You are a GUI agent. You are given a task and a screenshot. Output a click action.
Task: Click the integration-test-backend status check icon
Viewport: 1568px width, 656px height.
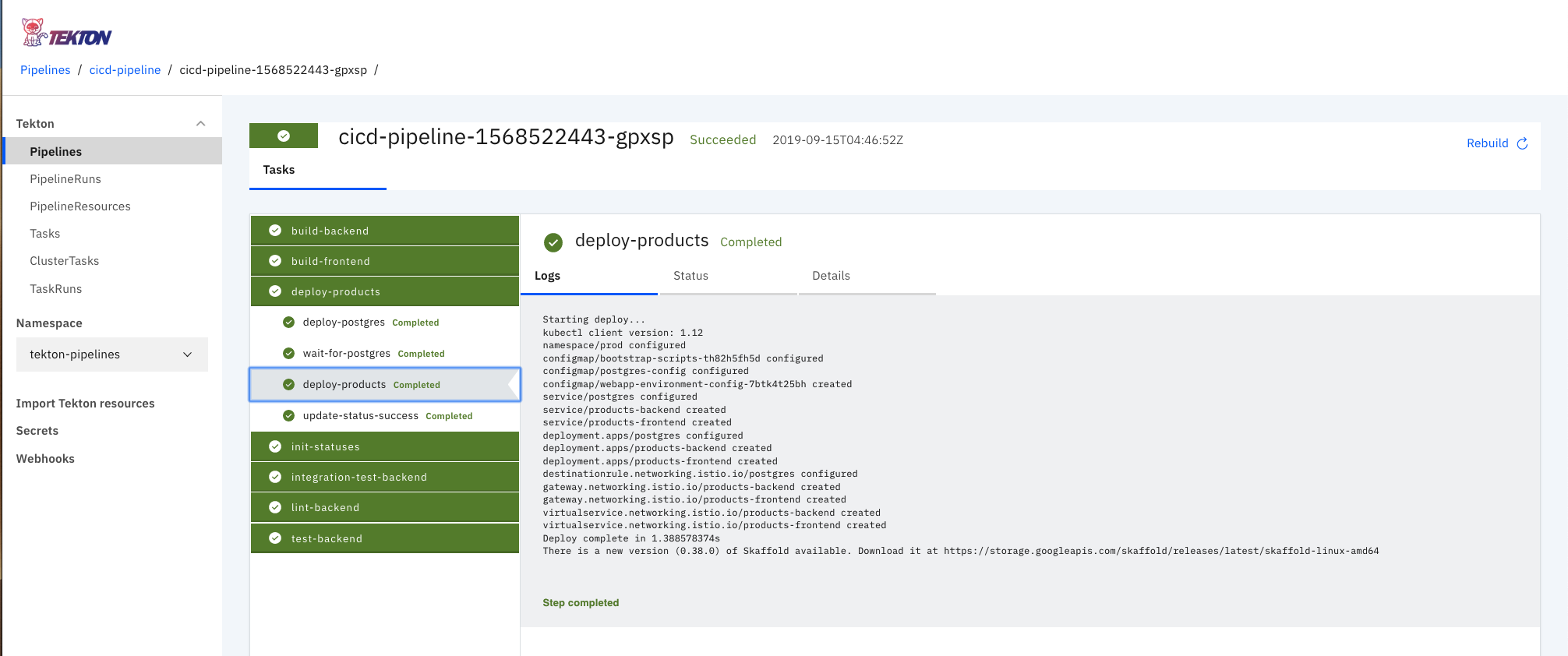(275, 477)
